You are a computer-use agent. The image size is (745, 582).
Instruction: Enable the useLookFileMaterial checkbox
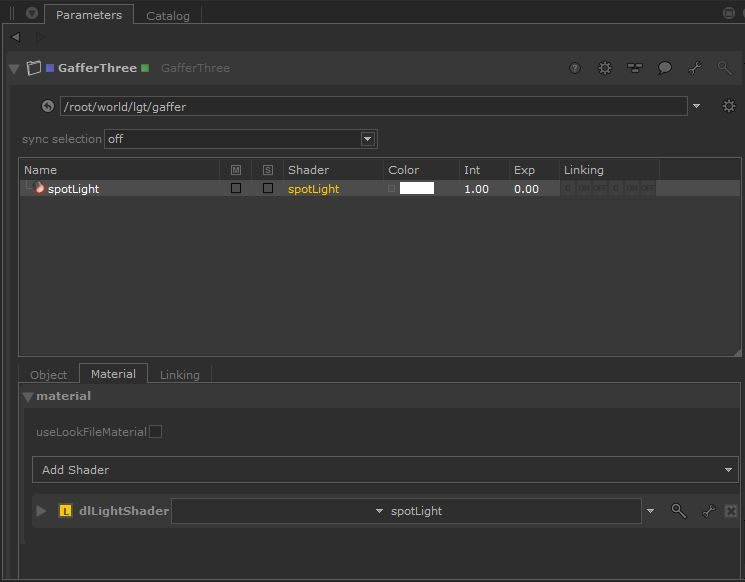[x=155, y=432]
